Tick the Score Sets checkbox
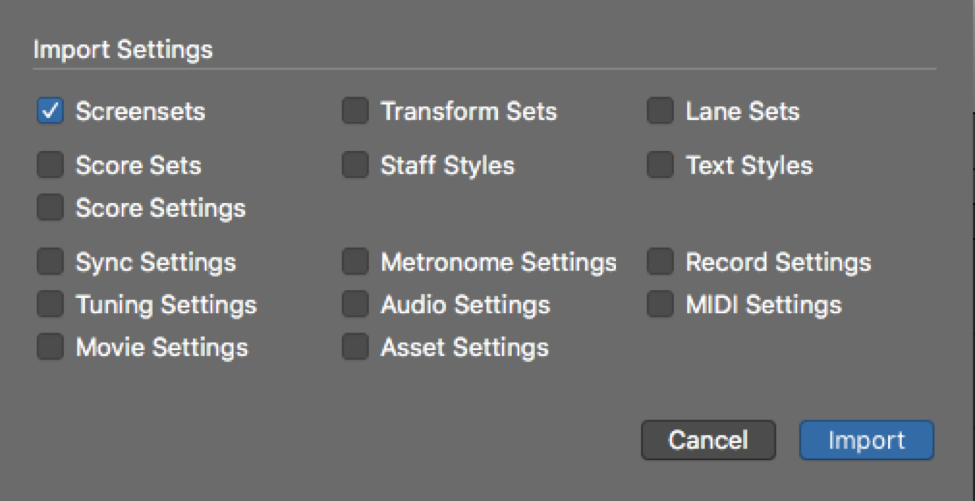The width and height of the screenshot is (975, 501). pos(50,165)
